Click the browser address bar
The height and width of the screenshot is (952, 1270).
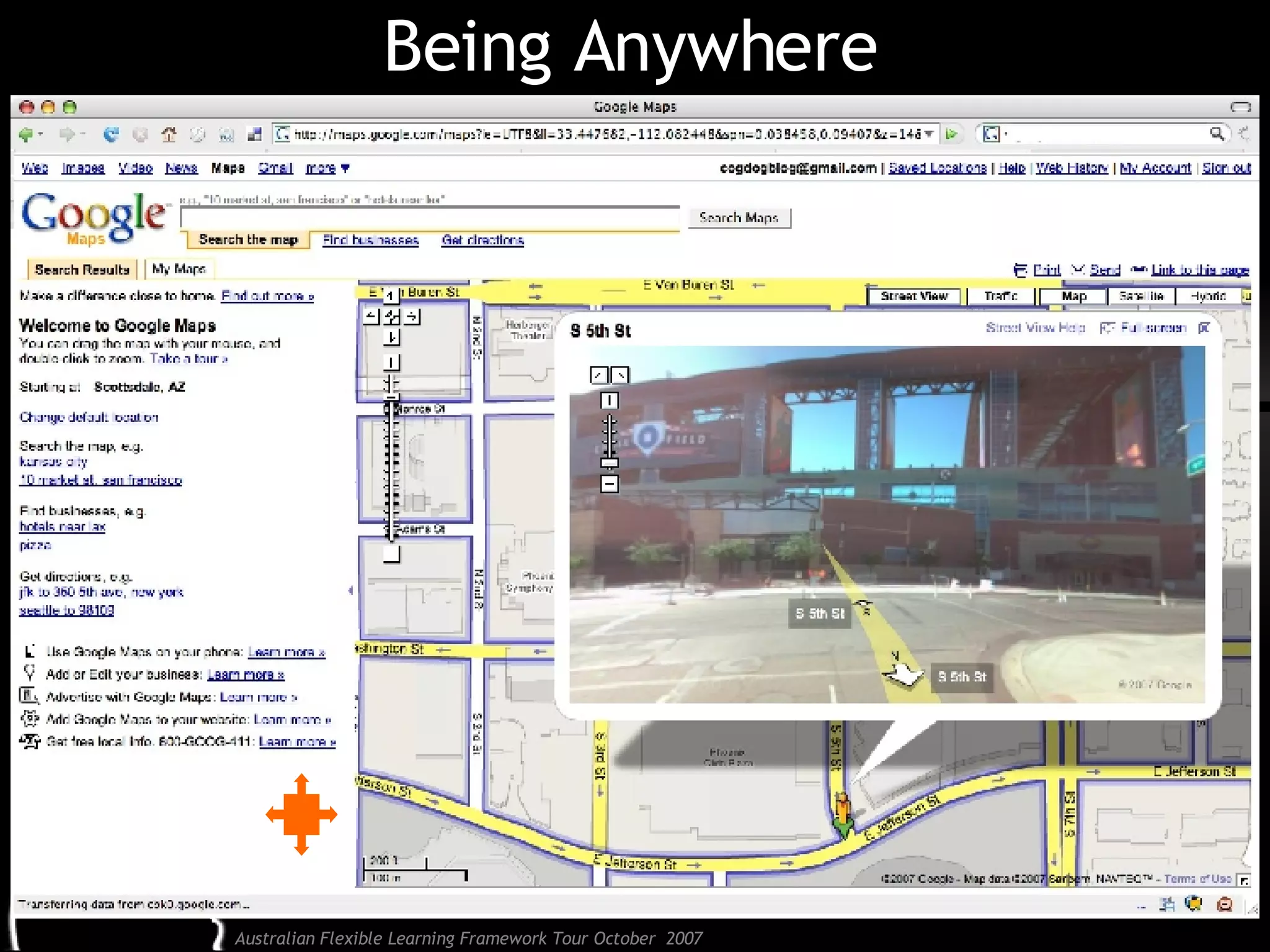605,134
